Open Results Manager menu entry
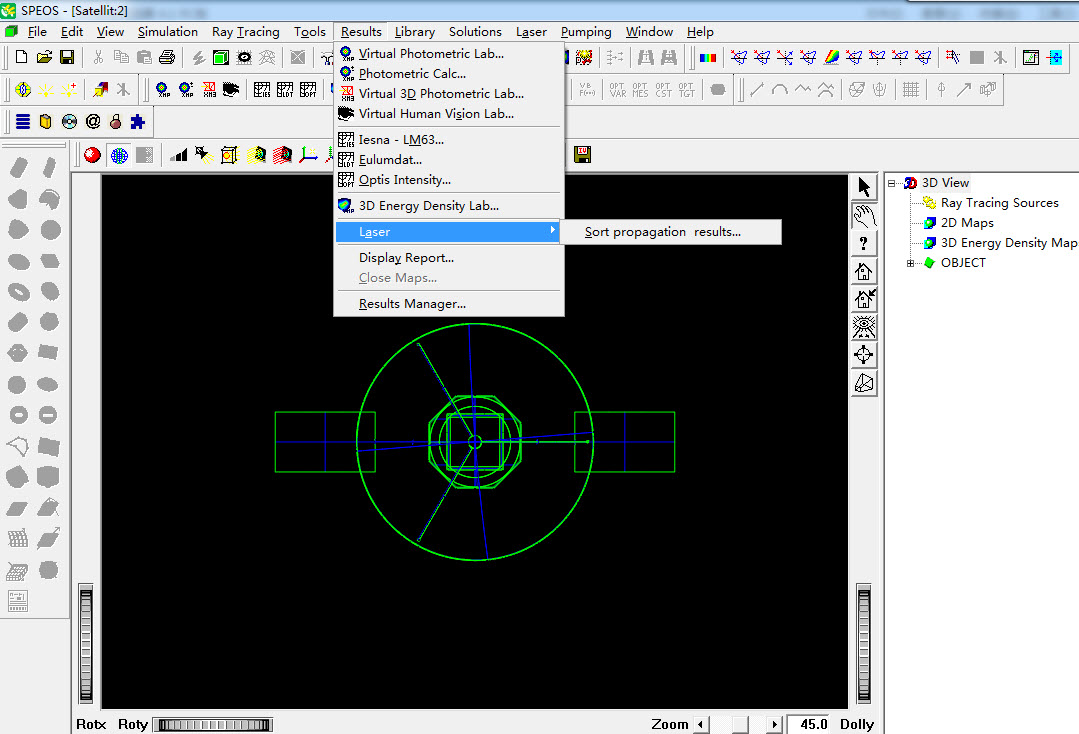 [449, 303]
